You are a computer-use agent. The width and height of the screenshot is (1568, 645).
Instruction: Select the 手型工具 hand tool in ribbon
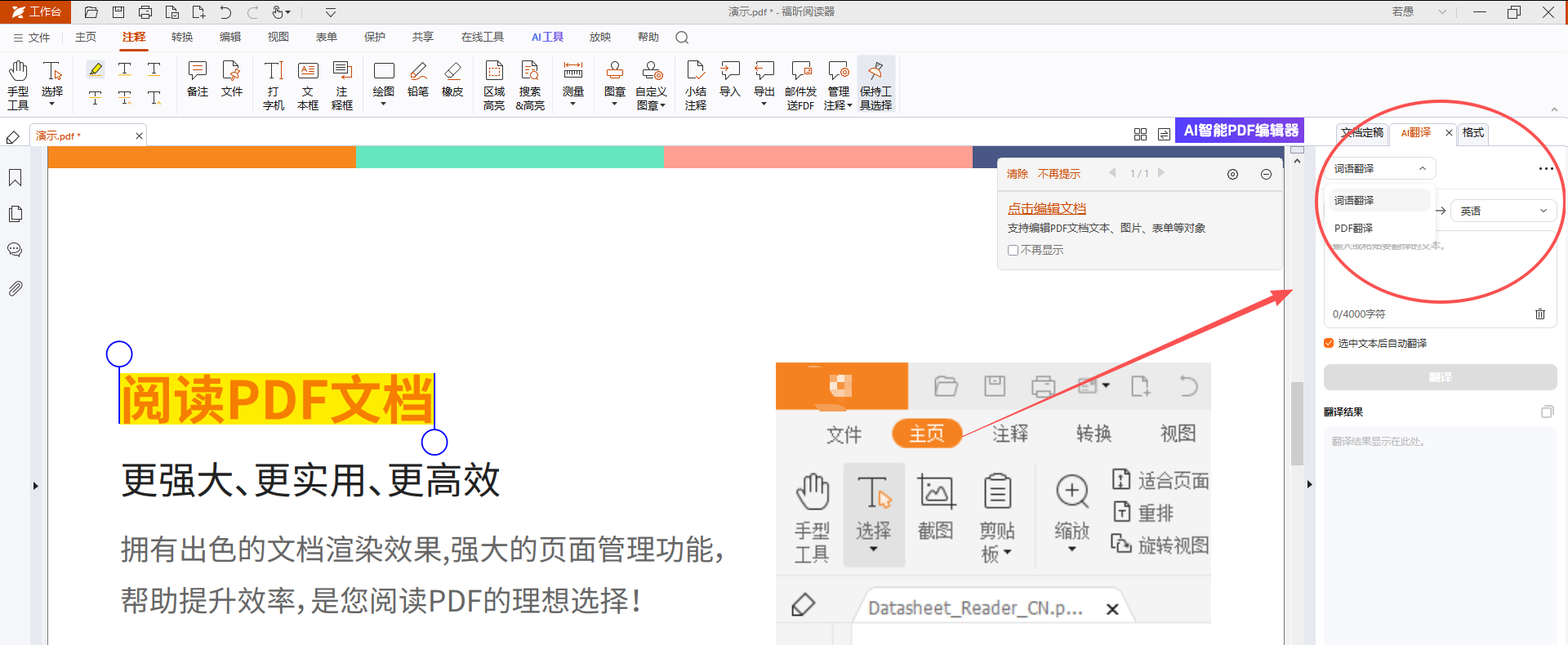(x=18, y=84)
